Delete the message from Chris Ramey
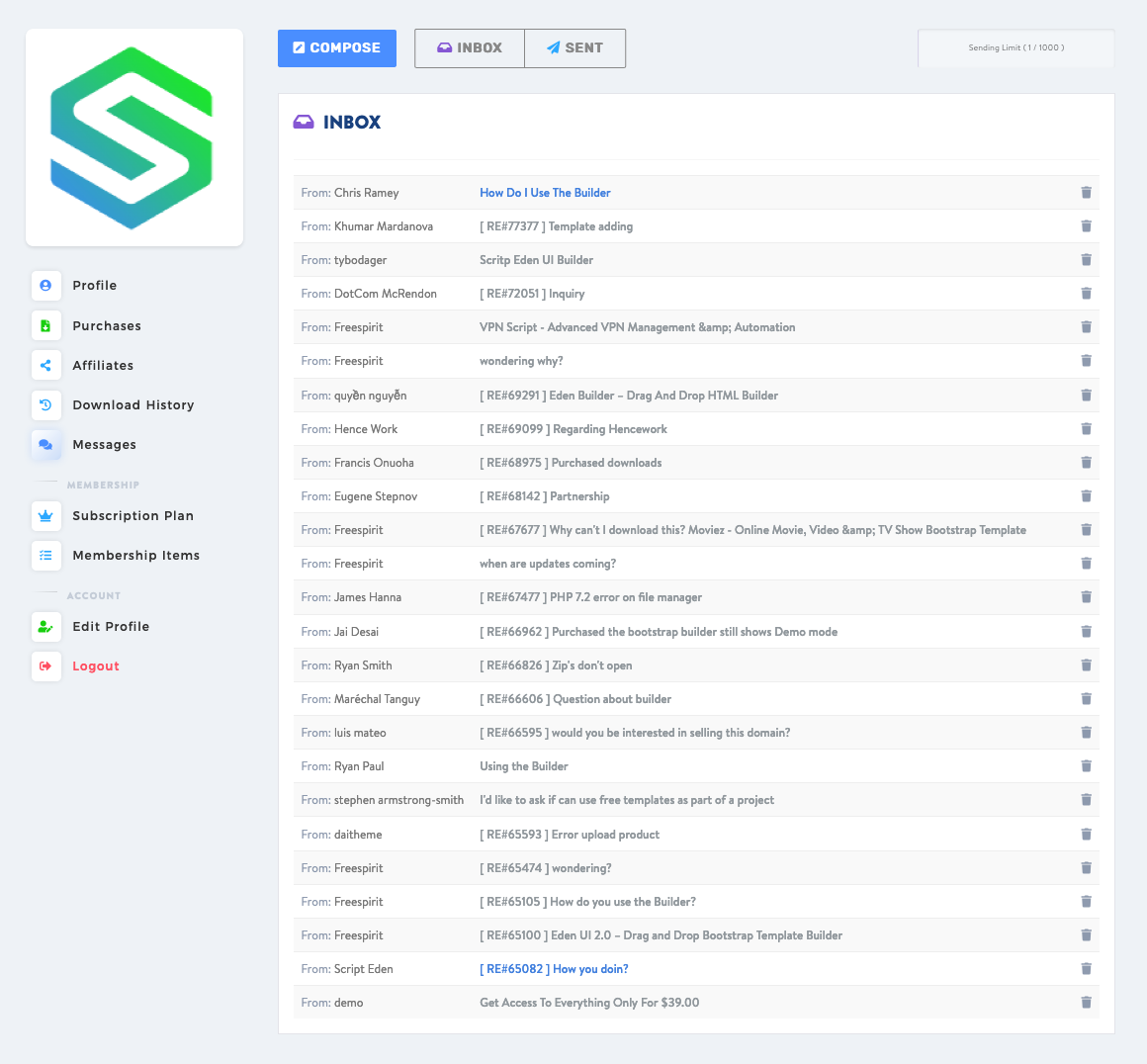The width and height of the screenshot is (1147, 1064). (x=1086, y=192)
